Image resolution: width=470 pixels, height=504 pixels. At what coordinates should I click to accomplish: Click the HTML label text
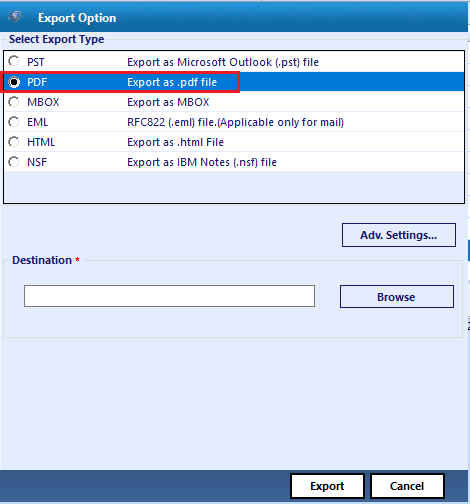[41, 142]
